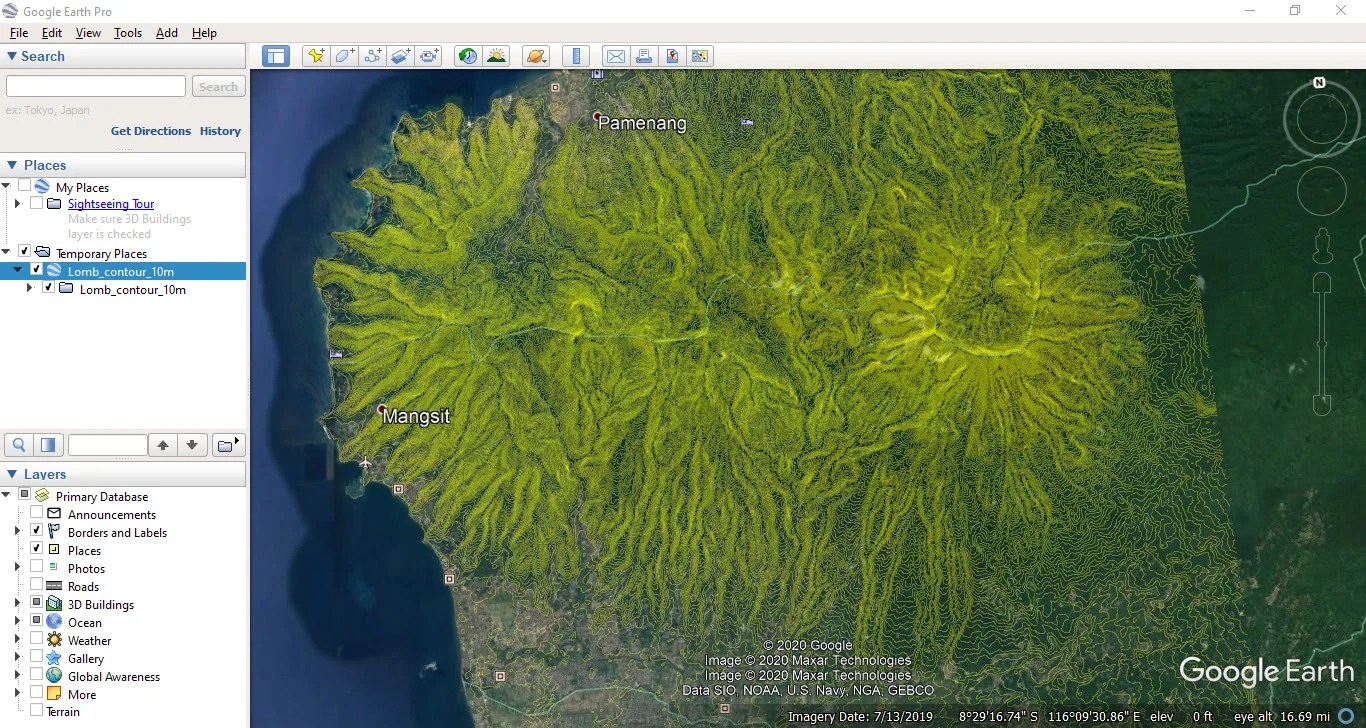Toggle sunlight with the sunrise icon
Viewport: 1366px width, 728px height.
[497, 55]
